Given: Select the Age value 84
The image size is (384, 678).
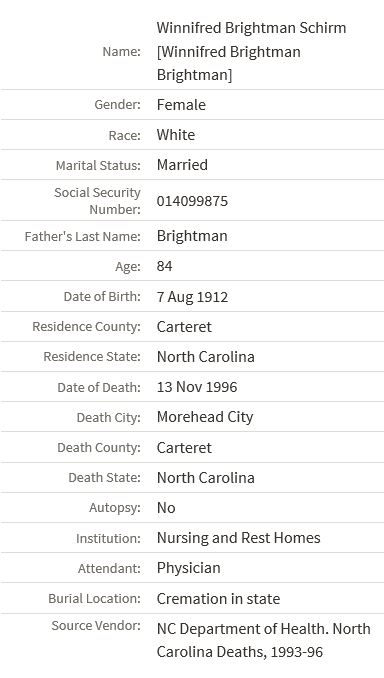Looking at the screenshot, I should pyautogui.click(x=164, y=266).
